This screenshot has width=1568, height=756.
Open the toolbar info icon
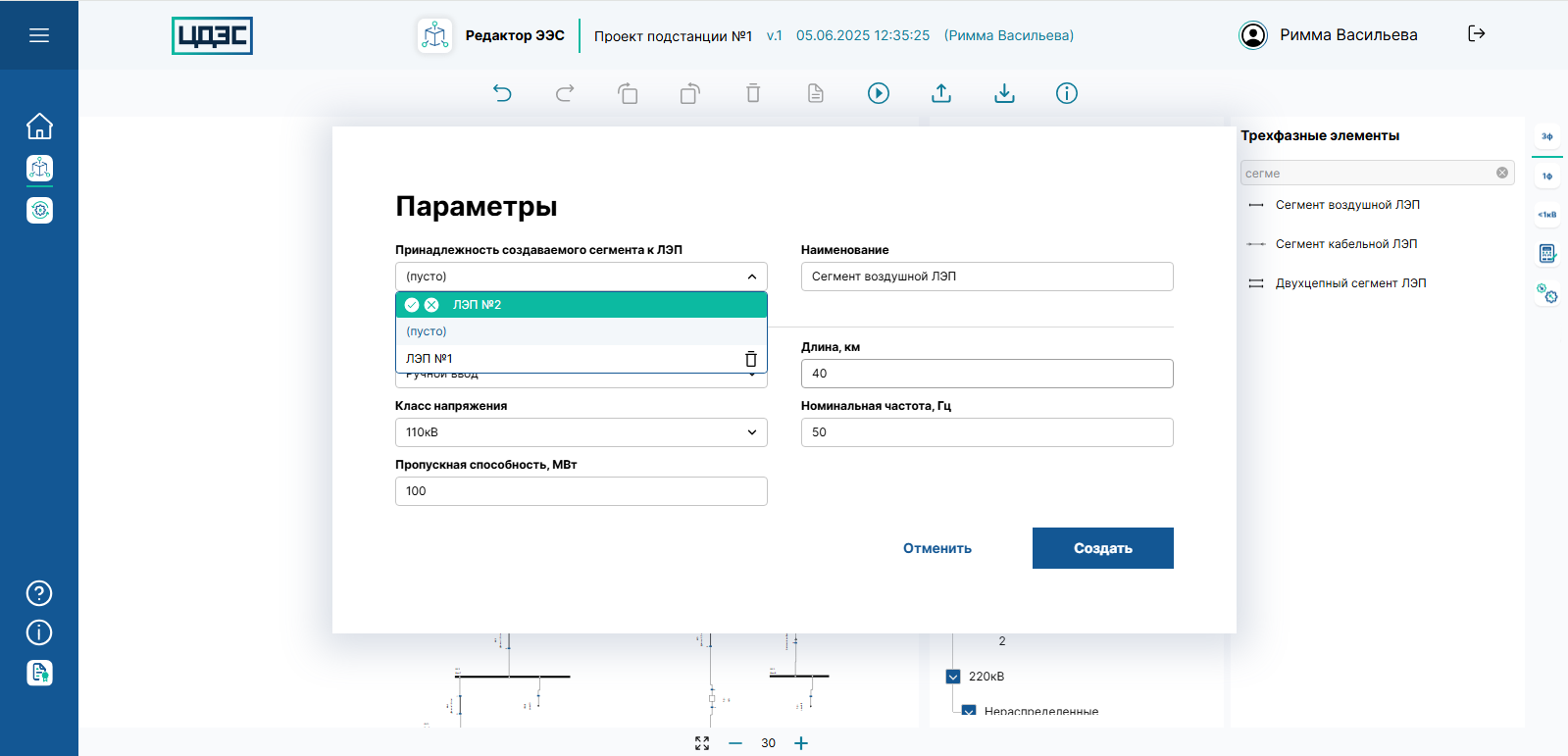click(x=1067, y=93)
